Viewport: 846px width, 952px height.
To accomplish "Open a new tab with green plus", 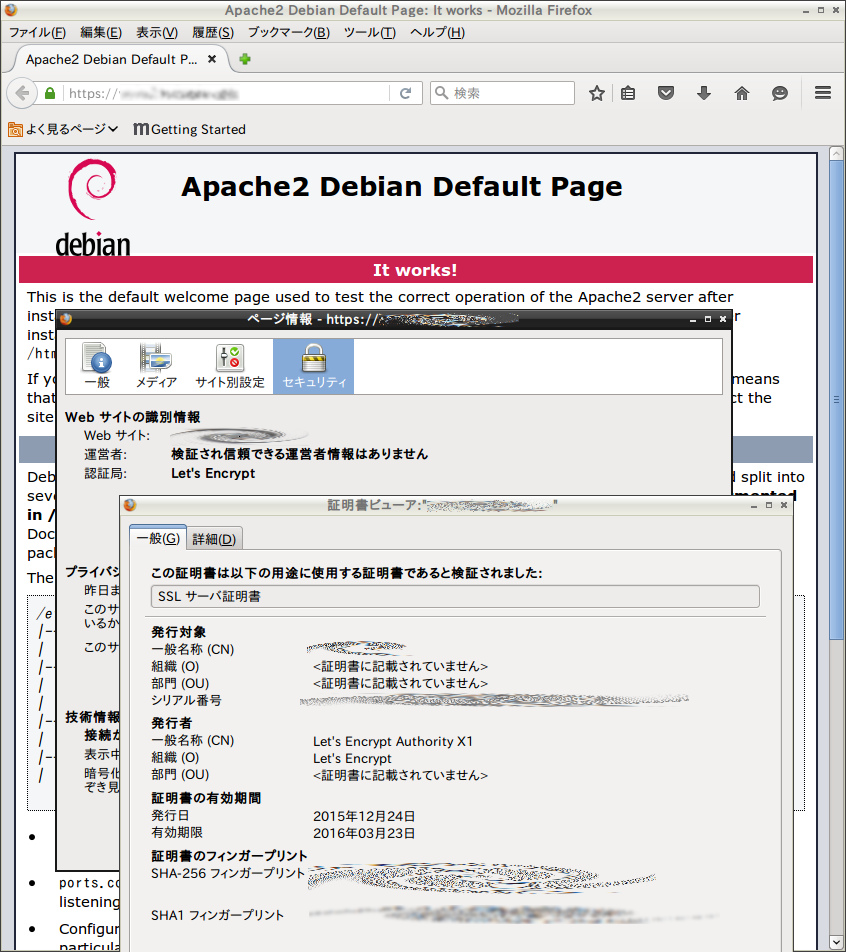I will (245, 59).
